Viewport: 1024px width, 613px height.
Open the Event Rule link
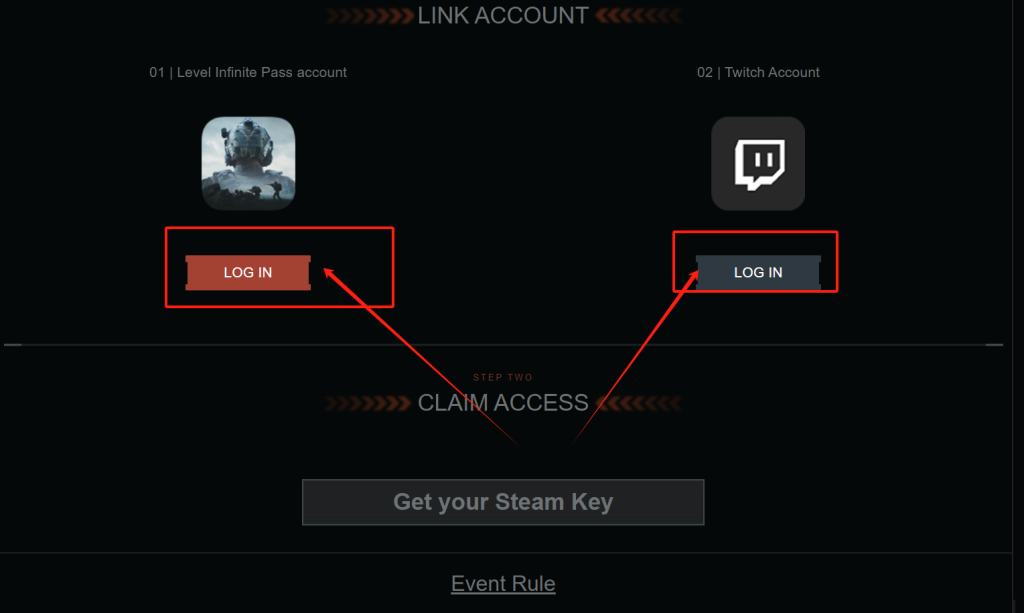(503, 583)
